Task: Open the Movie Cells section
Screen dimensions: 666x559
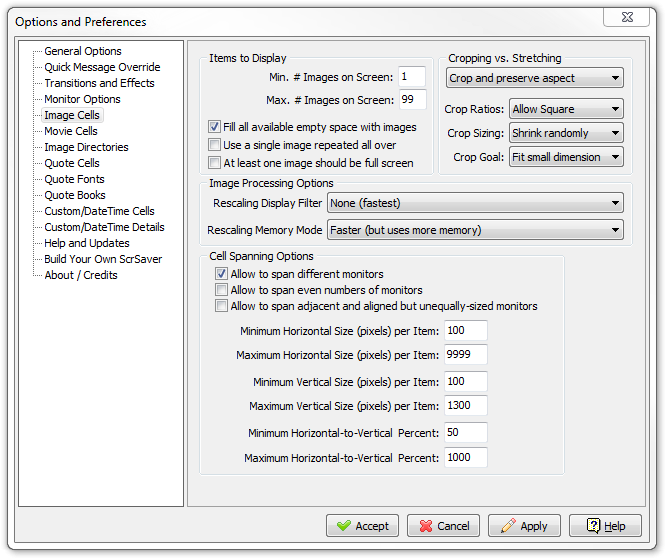Action: click(71, 131)
